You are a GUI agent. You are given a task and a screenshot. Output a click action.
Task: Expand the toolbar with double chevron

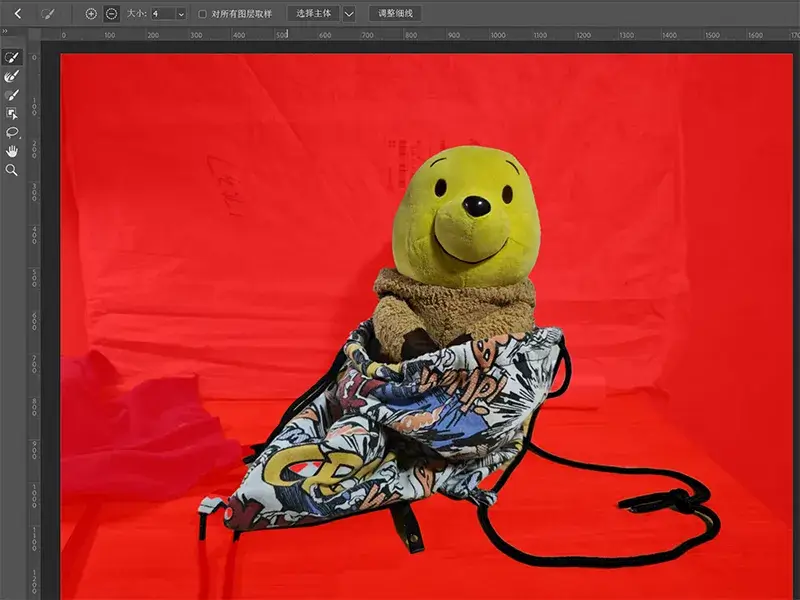[x=5, y=32]
